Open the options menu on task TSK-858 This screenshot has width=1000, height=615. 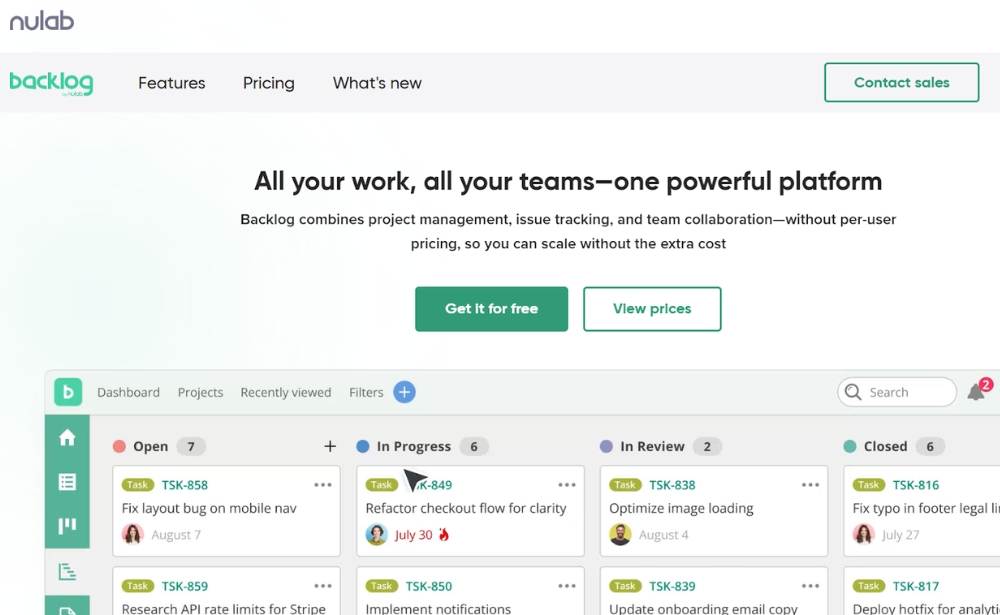click(323, 484)
